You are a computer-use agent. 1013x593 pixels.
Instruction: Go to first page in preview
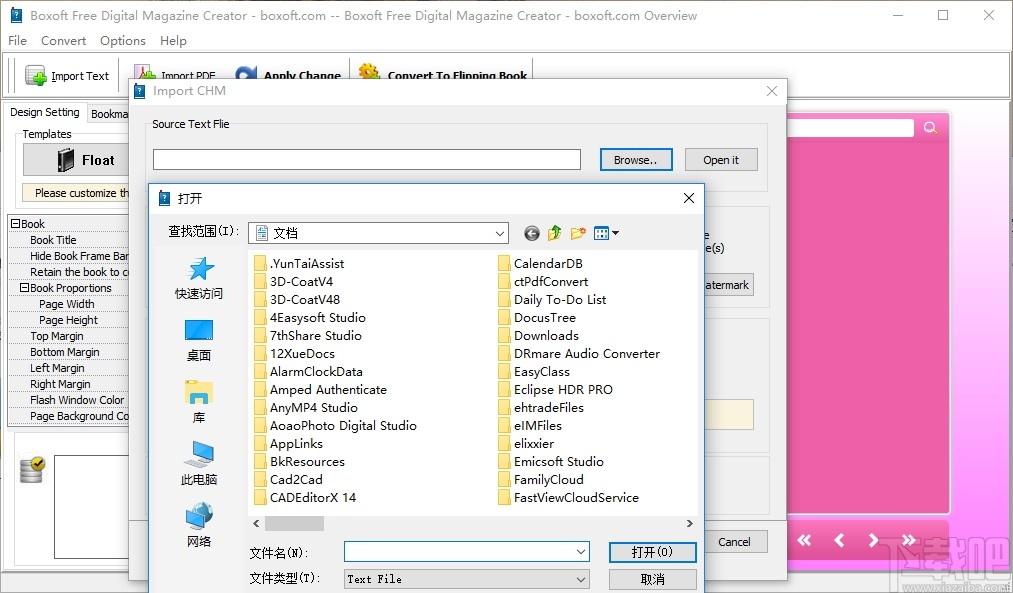tap(804, 540)
